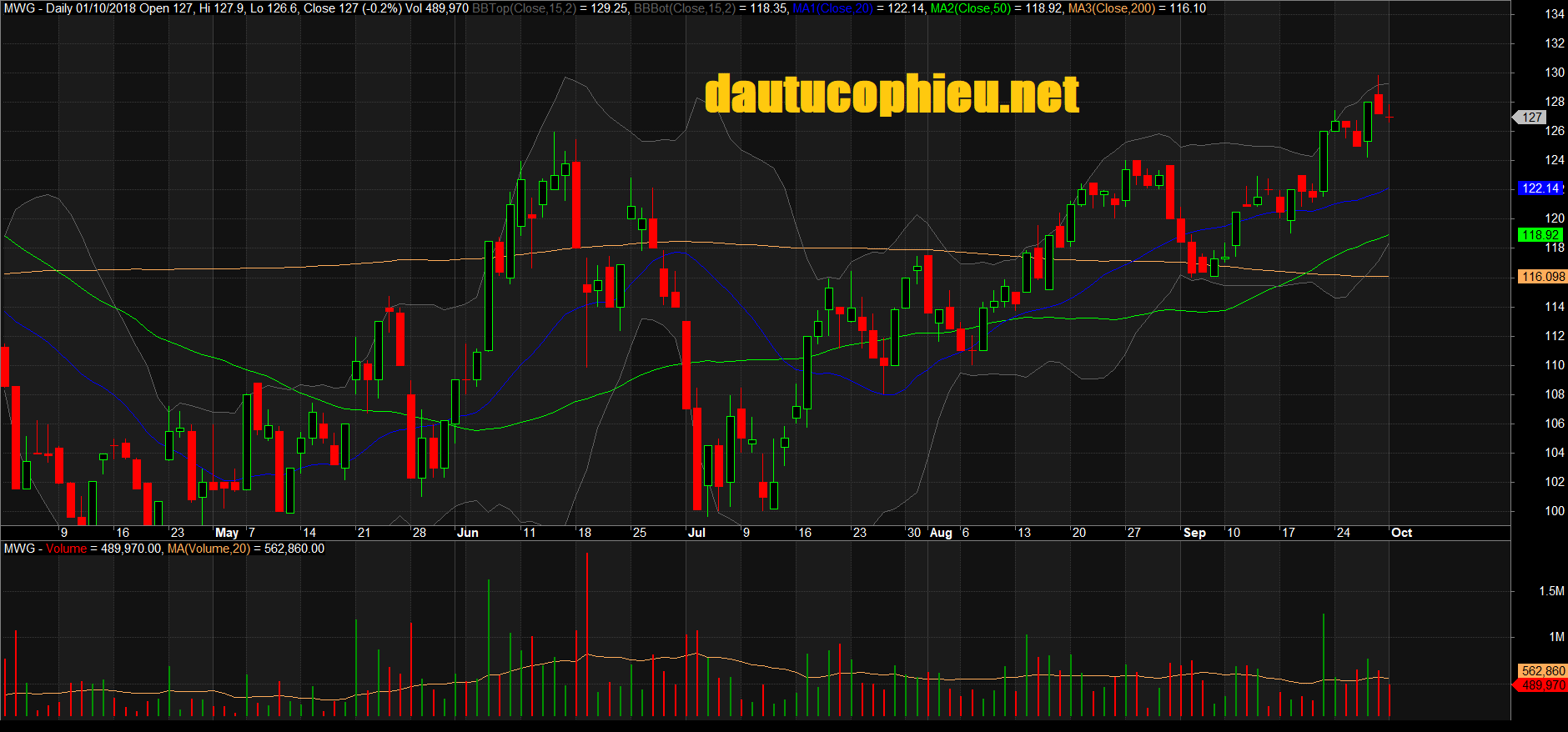Click the MA3(Close,200) legend label
Viewport: 1568px width, 732px height.
click(x=1112, y=8)
